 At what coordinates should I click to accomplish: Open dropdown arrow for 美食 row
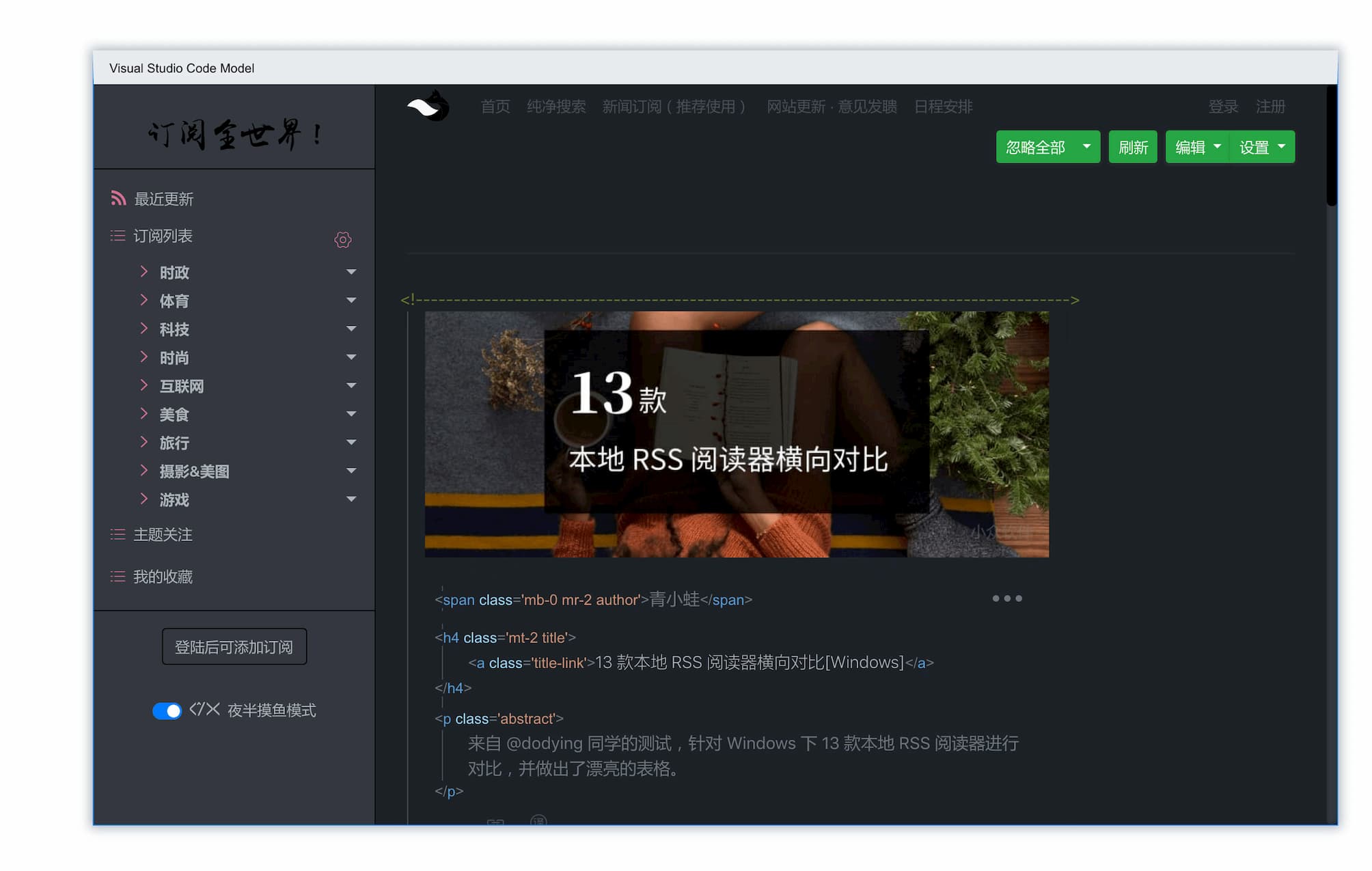[x=351, y=414]
